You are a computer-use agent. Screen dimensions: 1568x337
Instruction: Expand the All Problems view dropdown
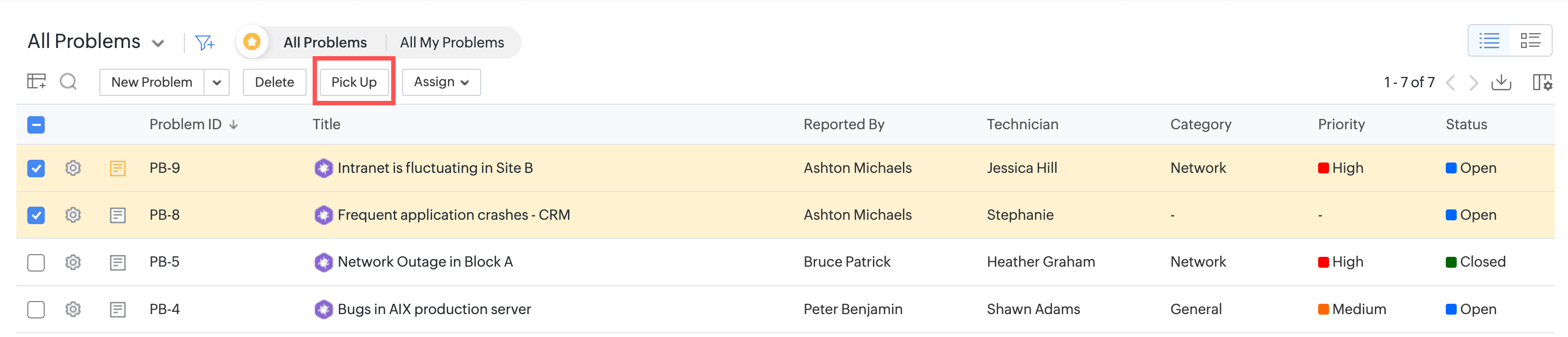click(158, 43)
